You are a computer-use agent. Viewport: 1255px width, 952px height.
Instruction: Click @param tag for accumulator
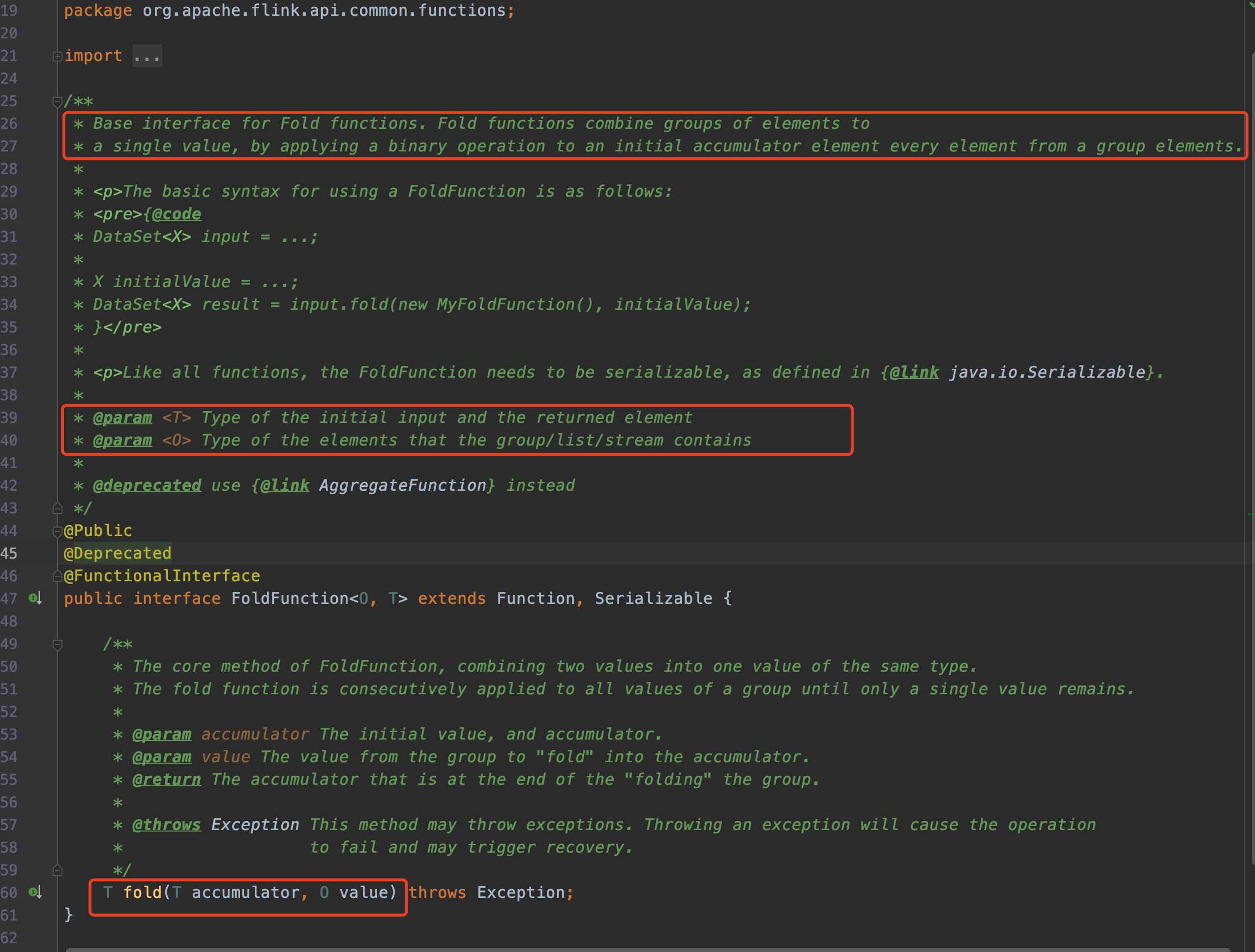click(x=162, y=734)
